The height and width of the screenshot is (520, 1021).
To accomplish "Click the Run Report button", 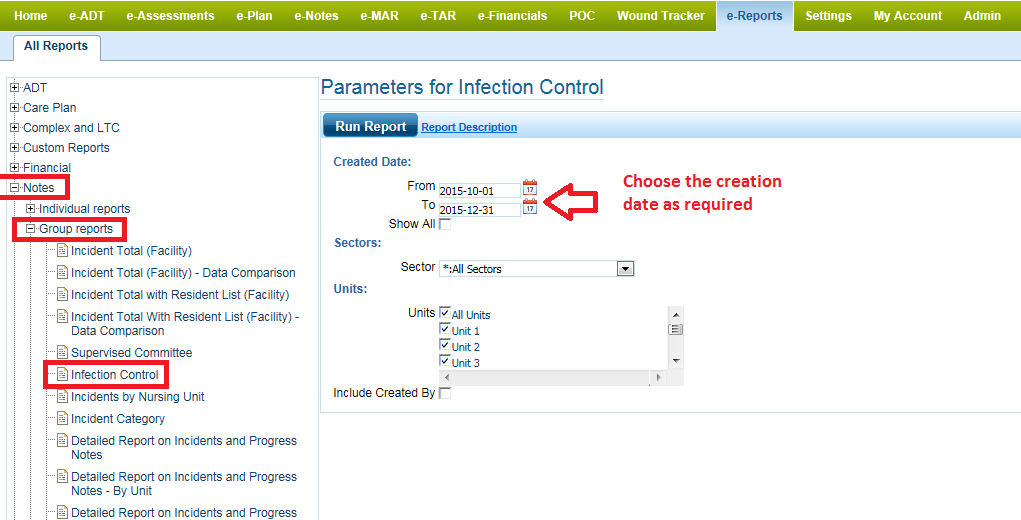I will pyautogui.click(x=370, y=127).
